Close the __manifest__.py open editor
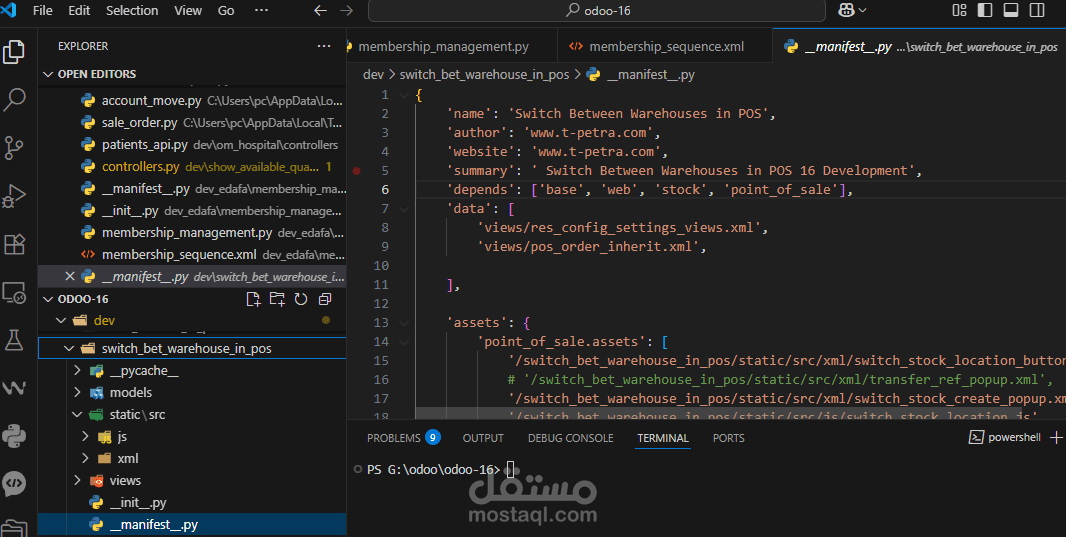The width and height of the screenshot is (1066, 537). pos(69,277)
